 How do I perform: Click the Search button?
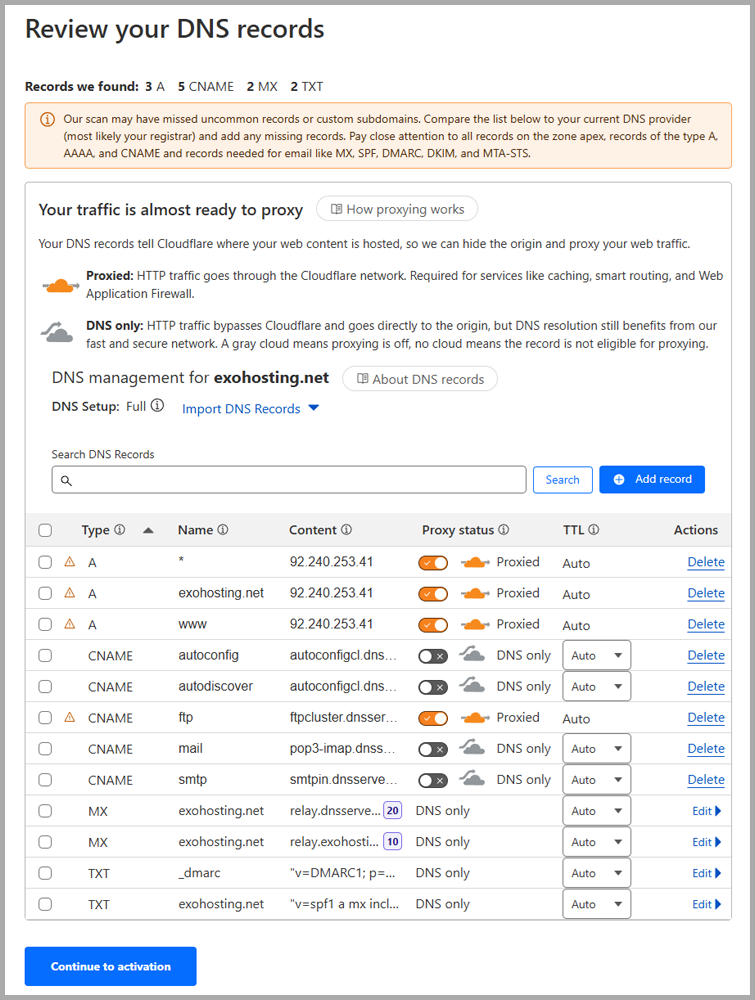[562, 480]
